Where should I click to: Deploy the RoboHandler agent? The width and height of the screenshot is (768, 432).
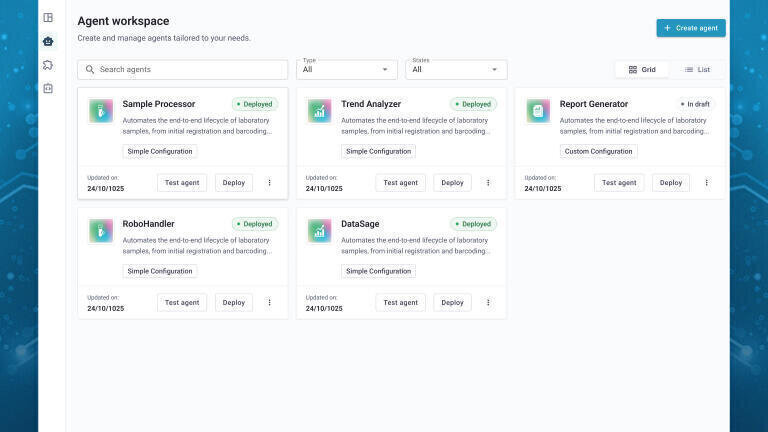pyautogui.click(x=234, y=302)
